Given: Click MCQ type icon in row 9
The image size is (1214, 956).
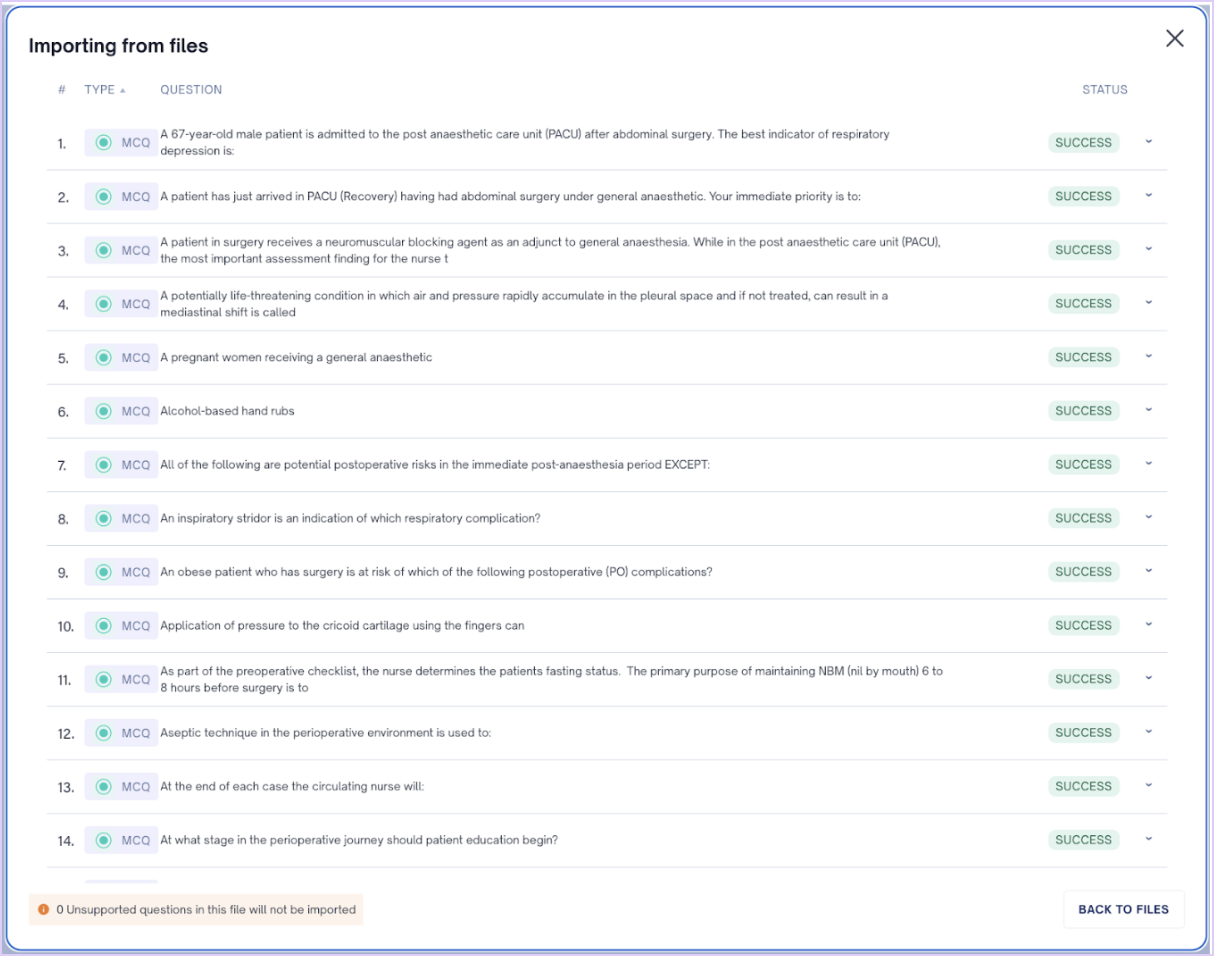Looking at the screenshot, I should (103, 572).
